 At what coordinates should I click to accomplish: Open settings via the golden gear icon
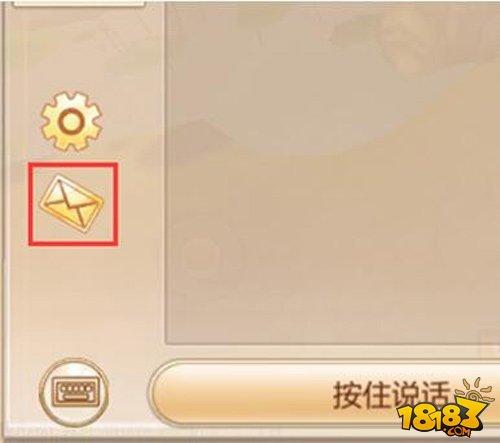71,121
